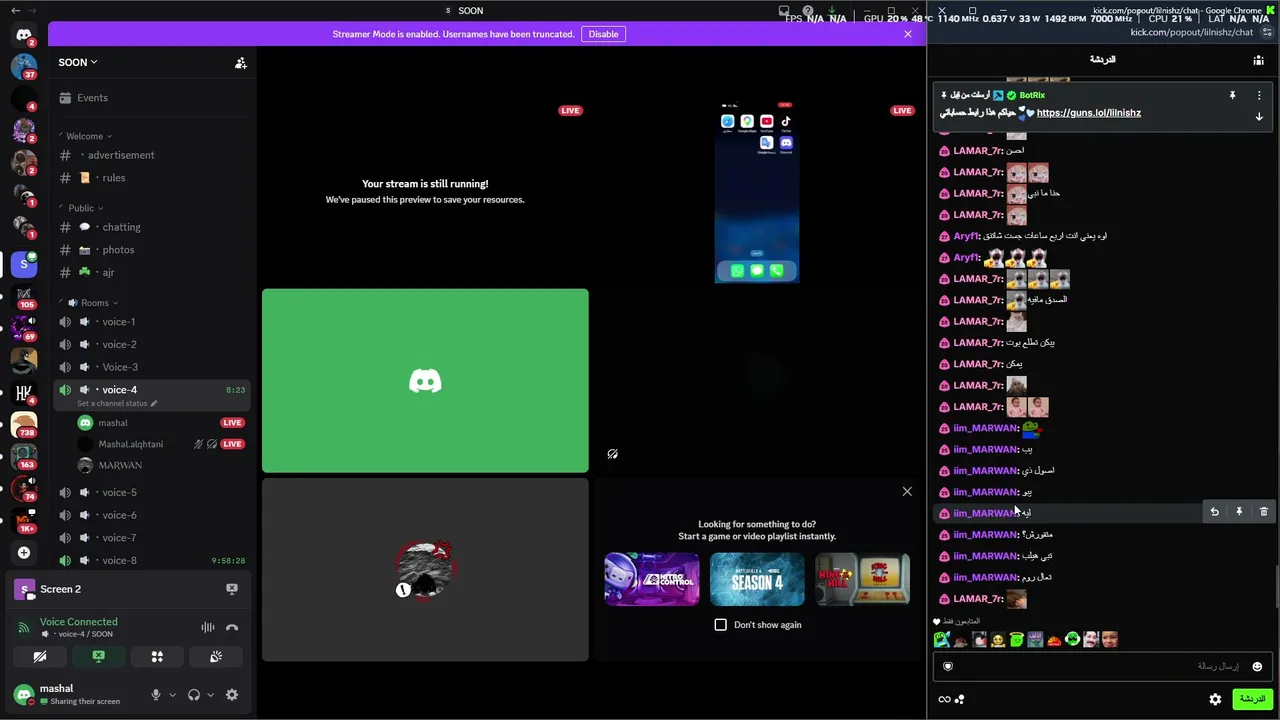Toggle headphones deafen
The width and height of the screenshot is (1280, 720).
click(194, 695)
